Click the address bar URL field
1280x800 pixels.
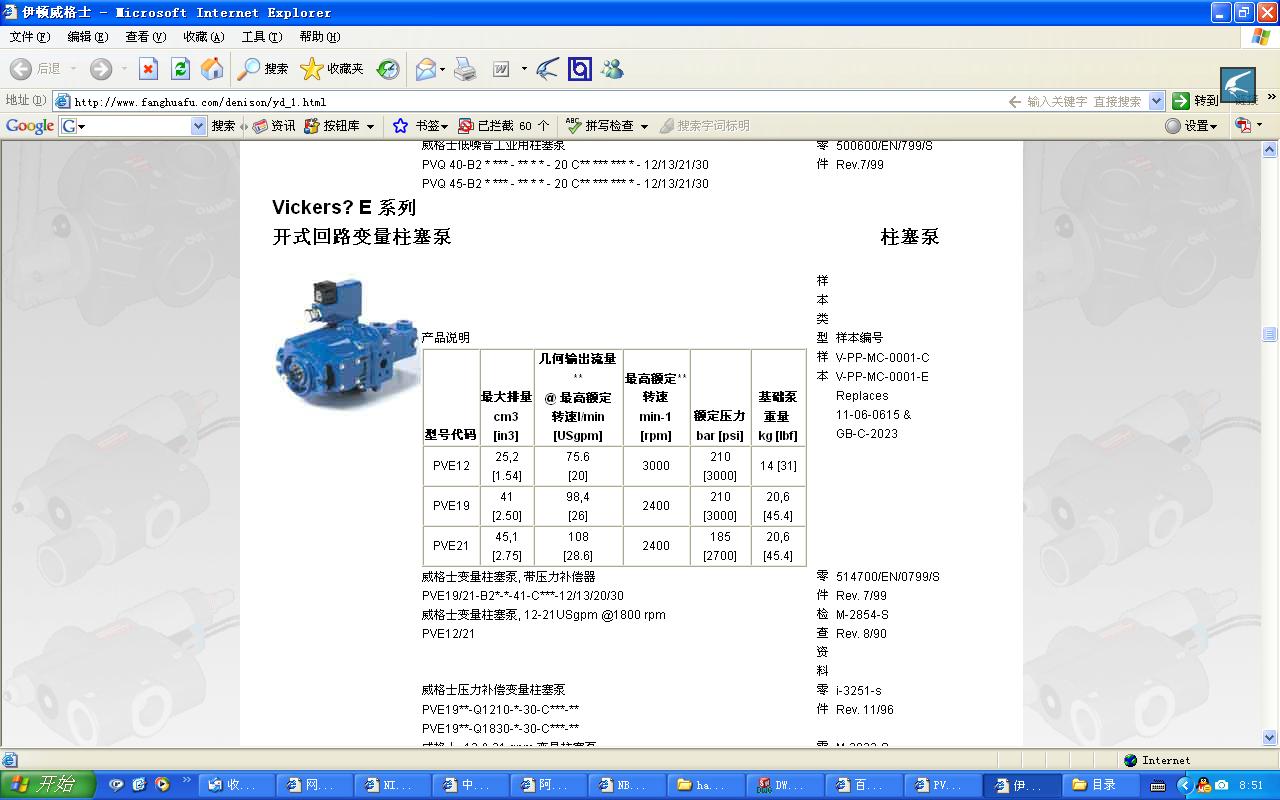click(x=530, y=101)
